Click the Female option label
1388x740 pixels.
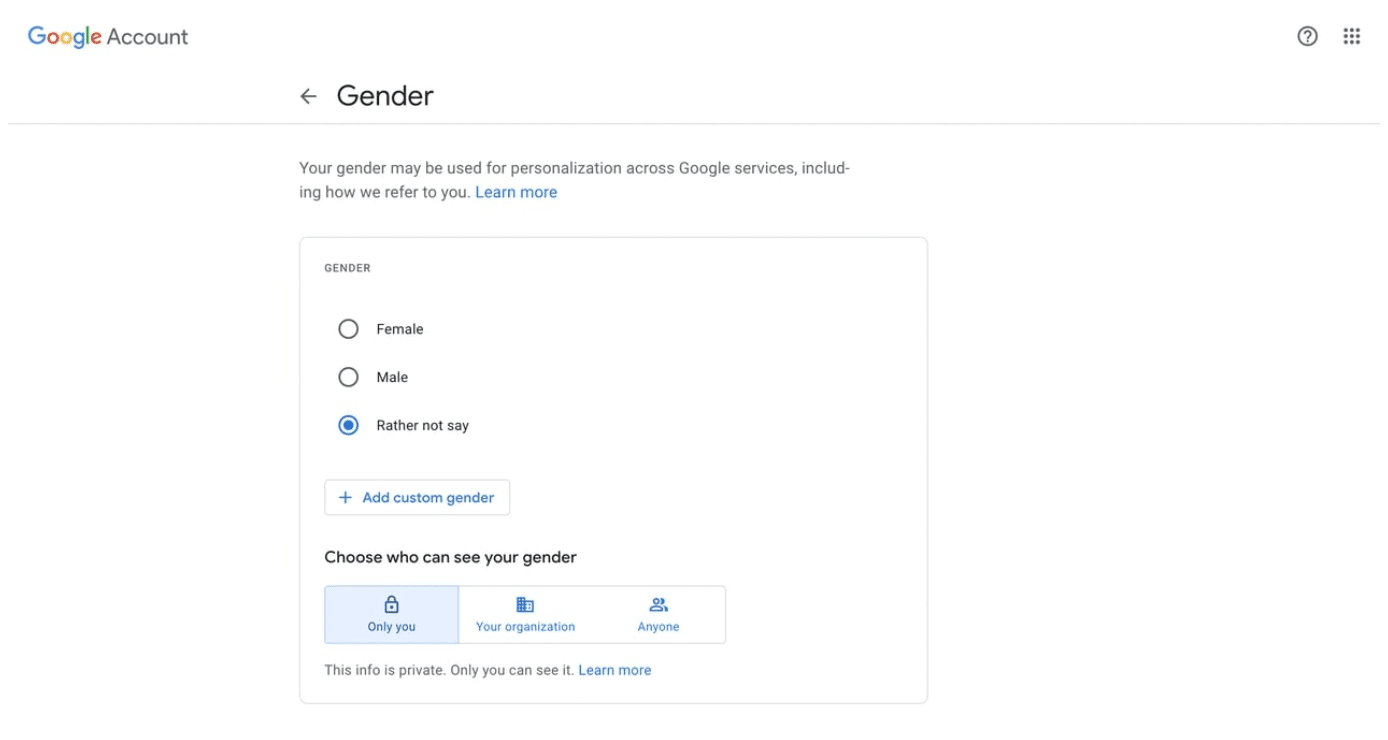coord(400,329)
